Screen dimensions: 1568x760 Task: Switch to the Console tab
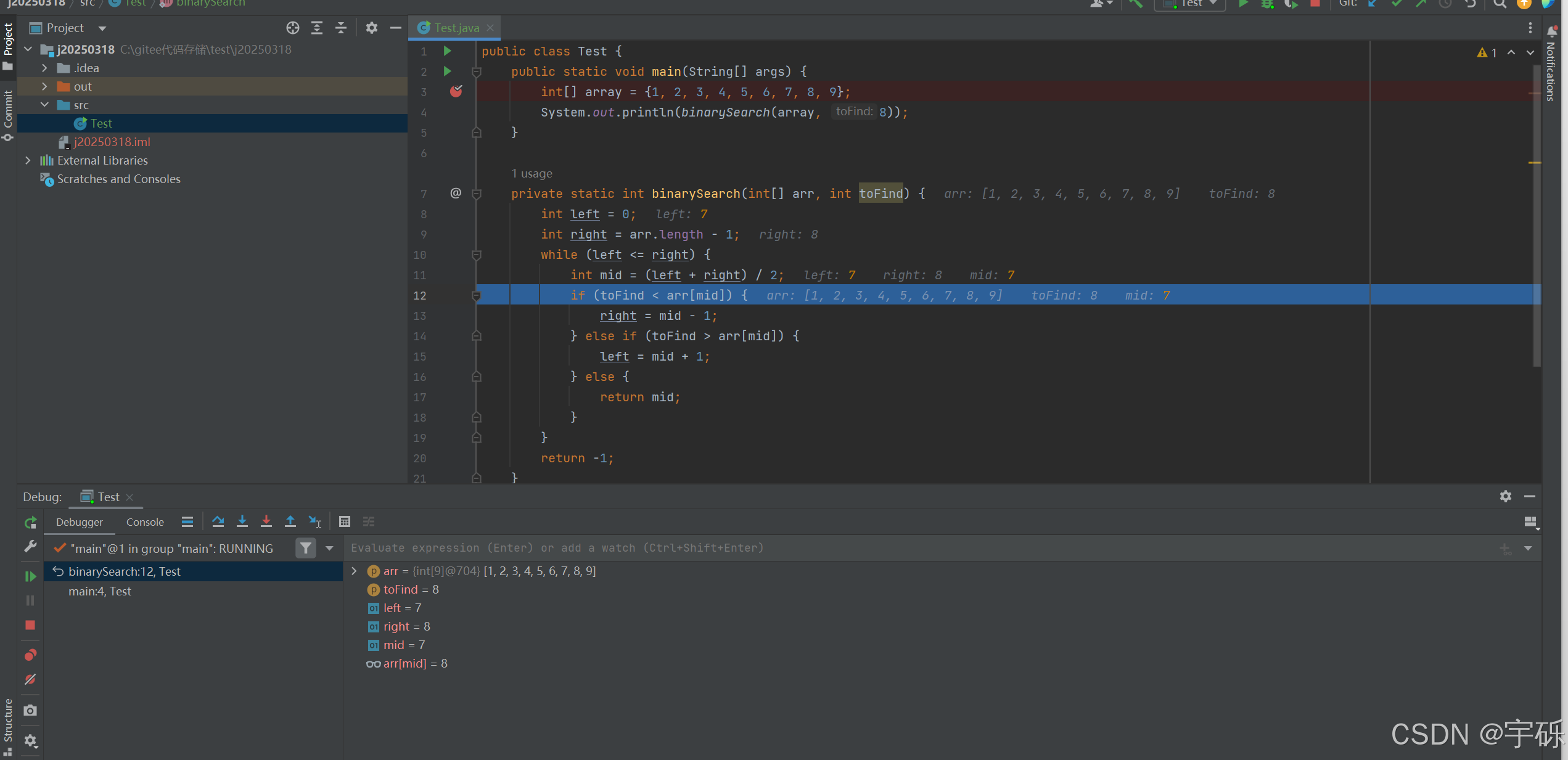click(x=145, y=522)
